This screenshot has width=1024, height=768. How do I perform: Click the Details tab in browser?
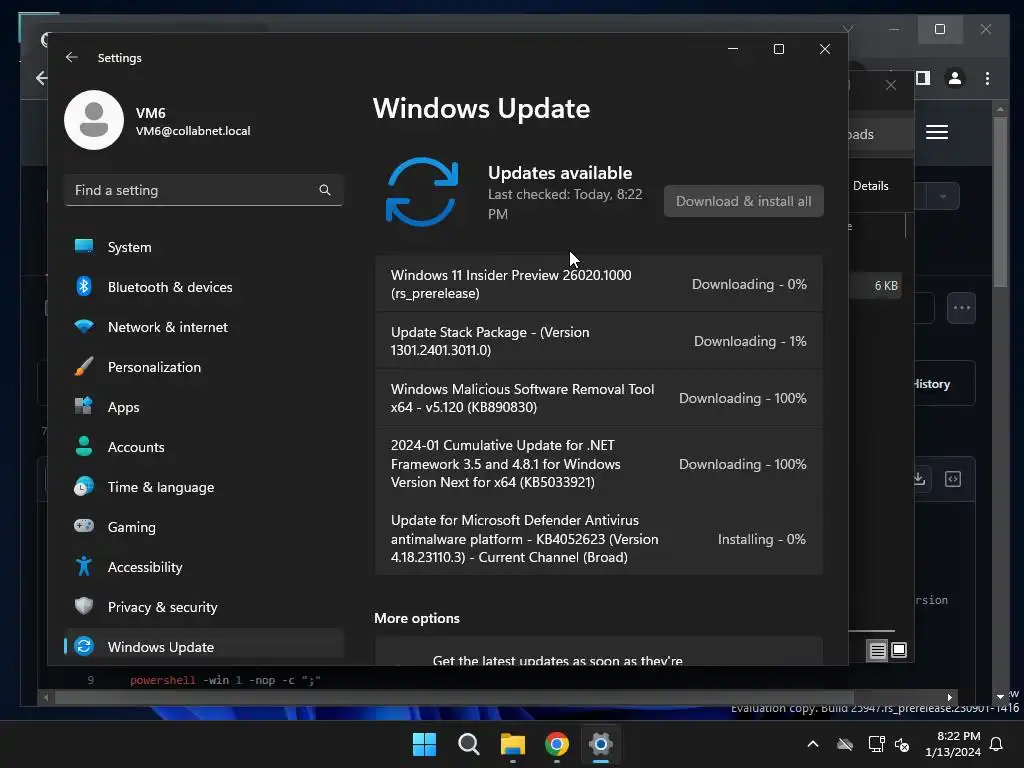click(871, 186)
